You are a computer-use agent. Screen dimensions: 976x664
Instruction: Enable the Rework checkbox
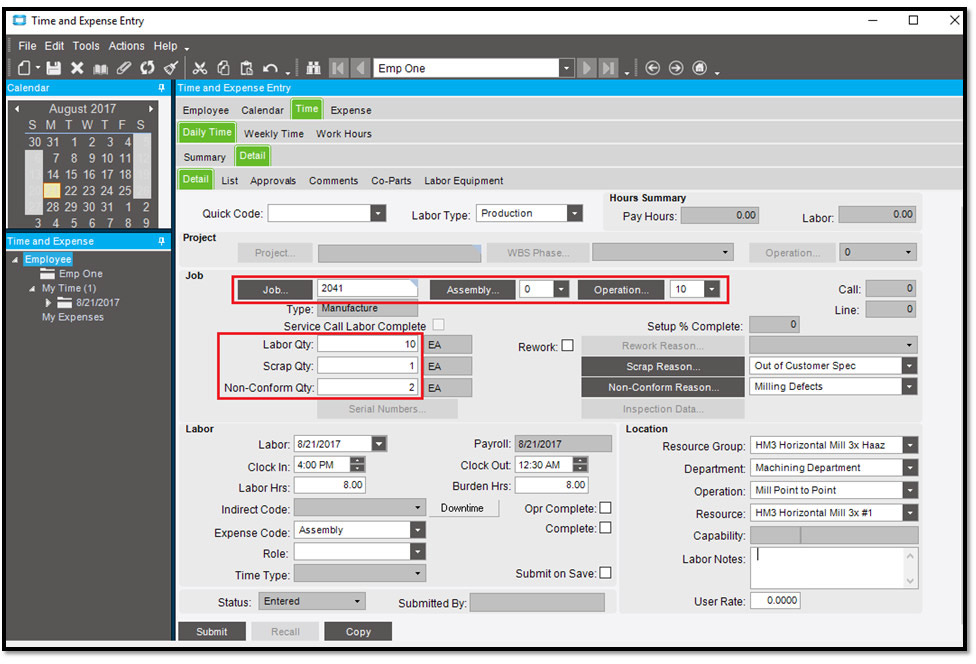pyautogui.click(x=569, y=343)
